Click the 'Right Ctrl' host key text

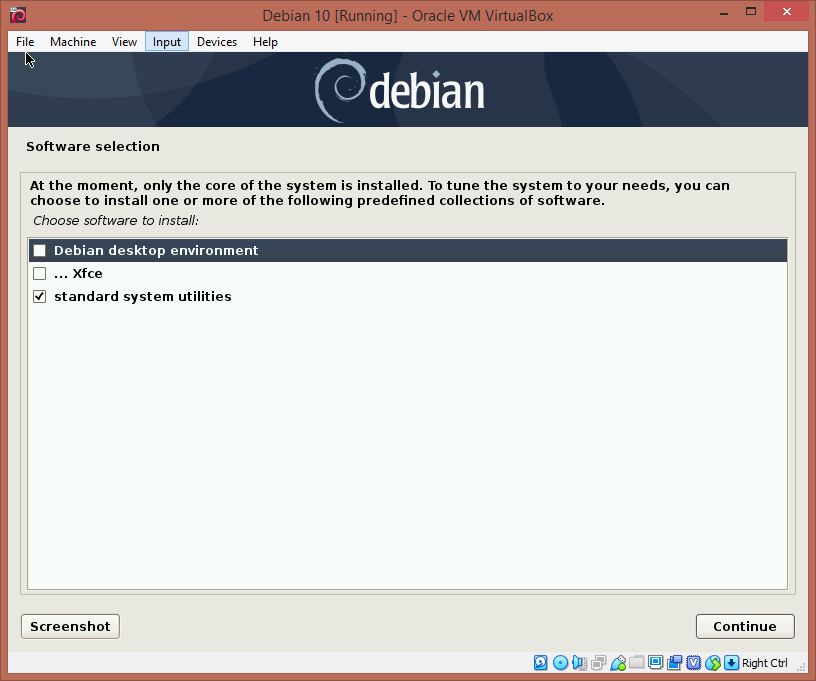tap(764, 663)
